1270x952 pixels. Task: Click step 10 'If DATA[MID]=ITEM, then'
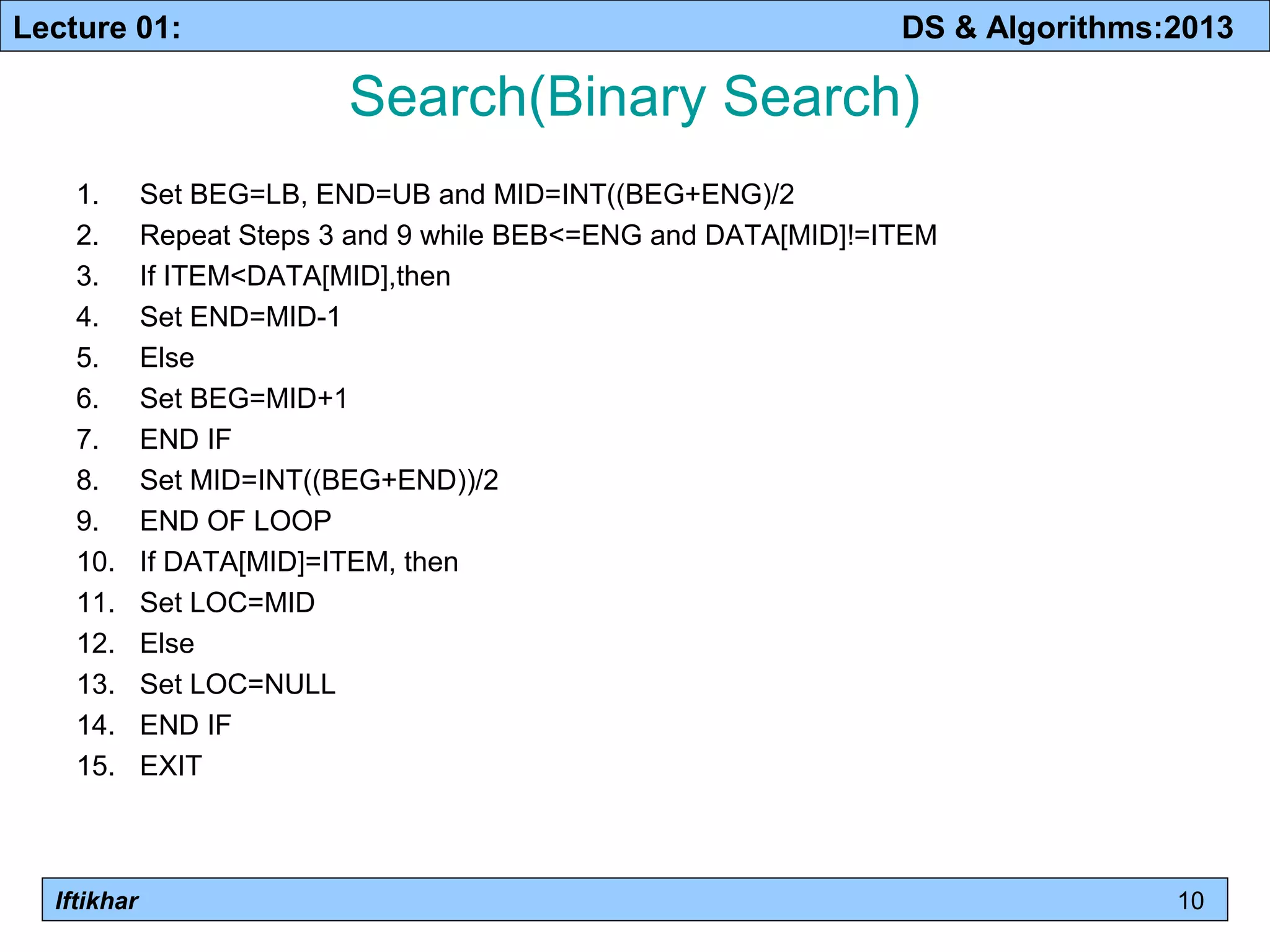click(x=299, y=562)
